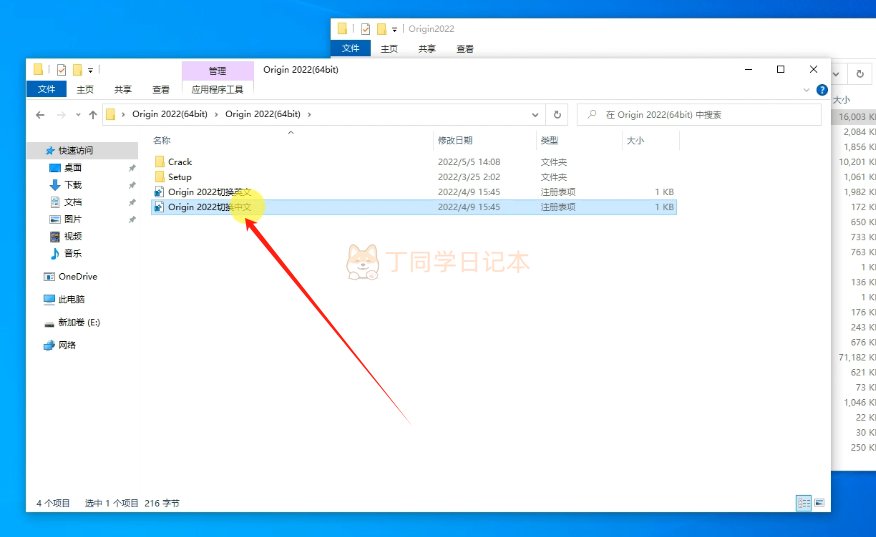Sort by 大小 column header
The width and height of the screenshot is (876, 537).
[x=635, y=140]
